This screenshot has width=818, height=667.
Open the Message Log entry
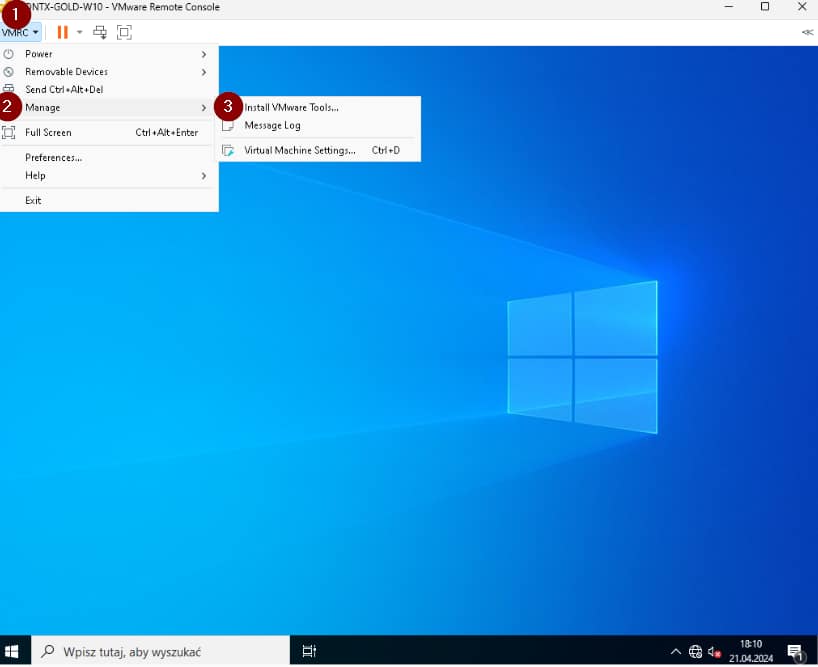click(272, 125)
